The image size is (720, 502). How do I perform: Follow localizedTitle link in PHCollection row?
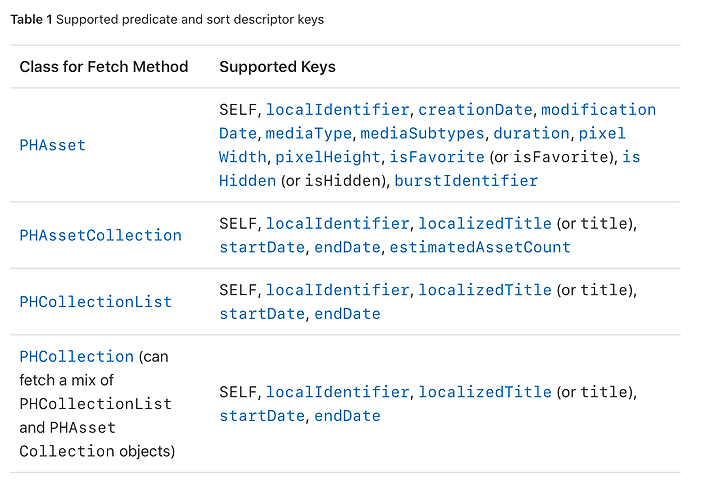[485, 392]
